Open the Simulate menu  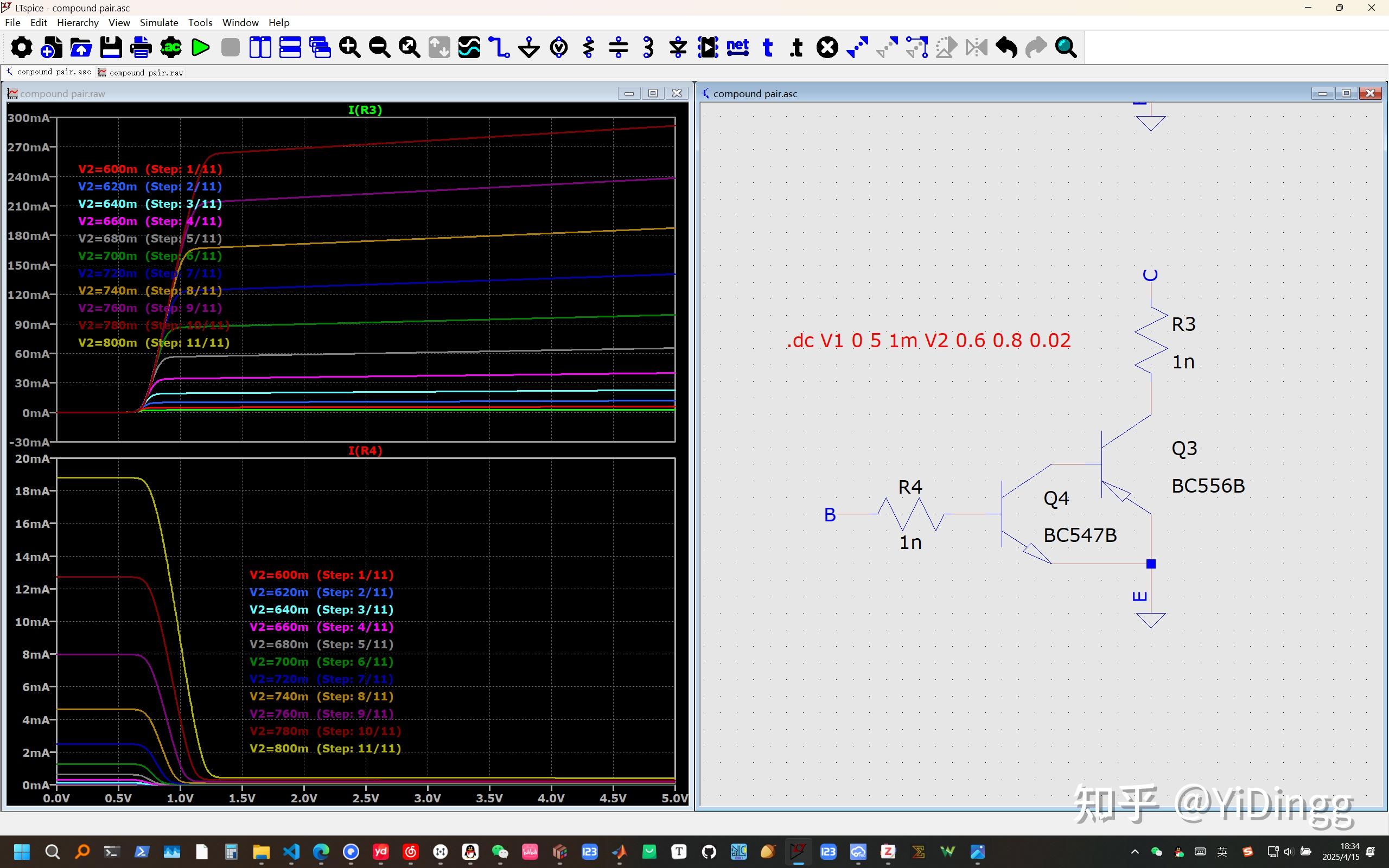(x=159, y=22)
